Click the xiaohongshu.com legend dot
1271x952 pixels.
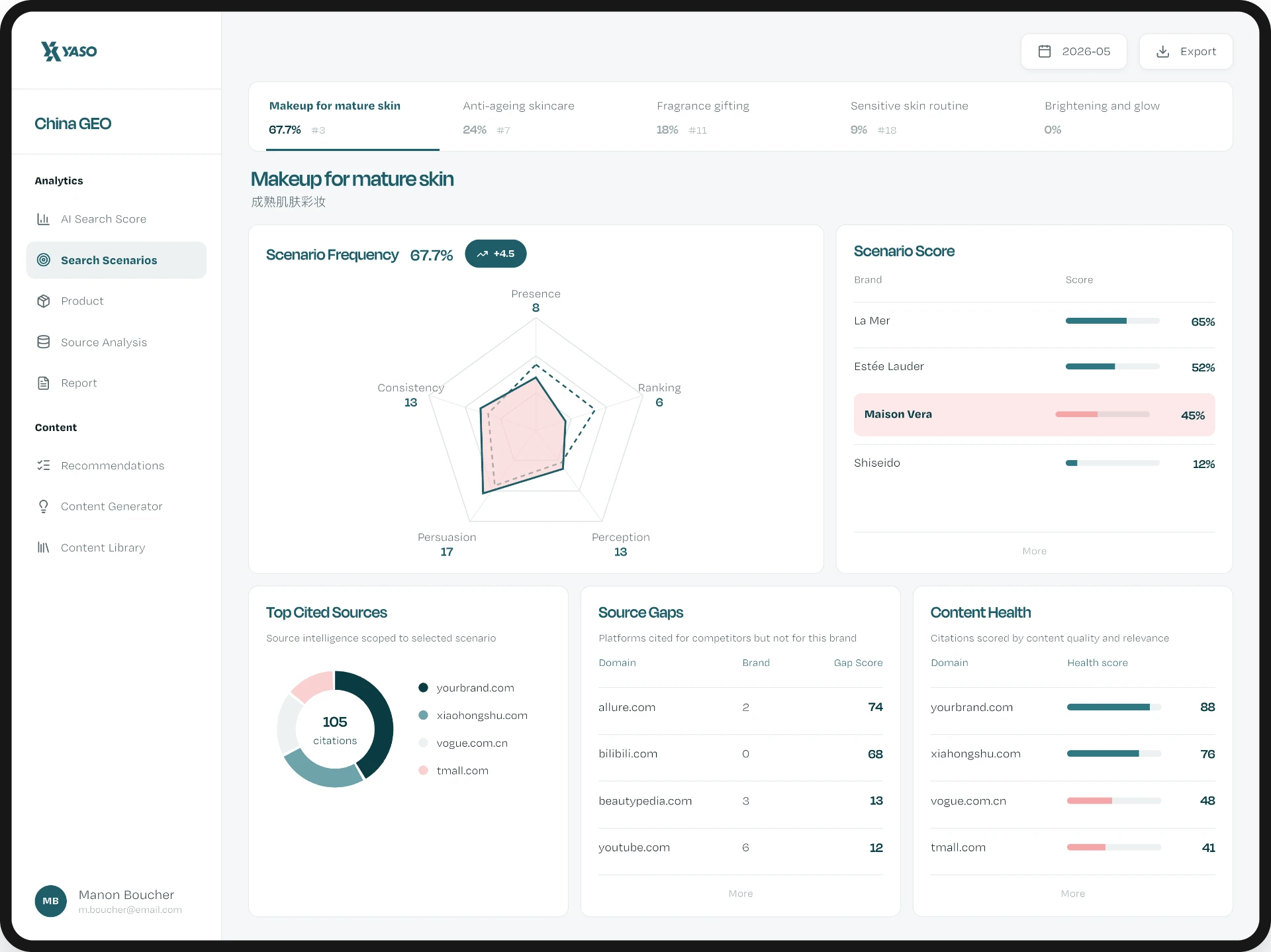tap(423, 715)
